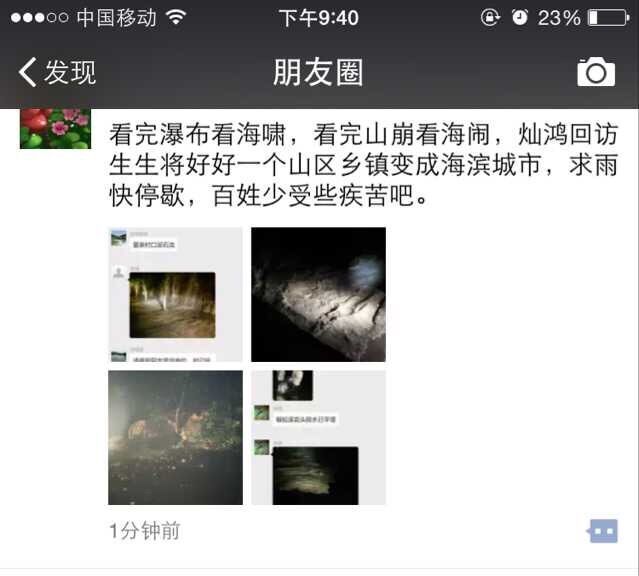Tap the 下午9:40 clock
Screen dimensions: 639x576
click(319, 18)
